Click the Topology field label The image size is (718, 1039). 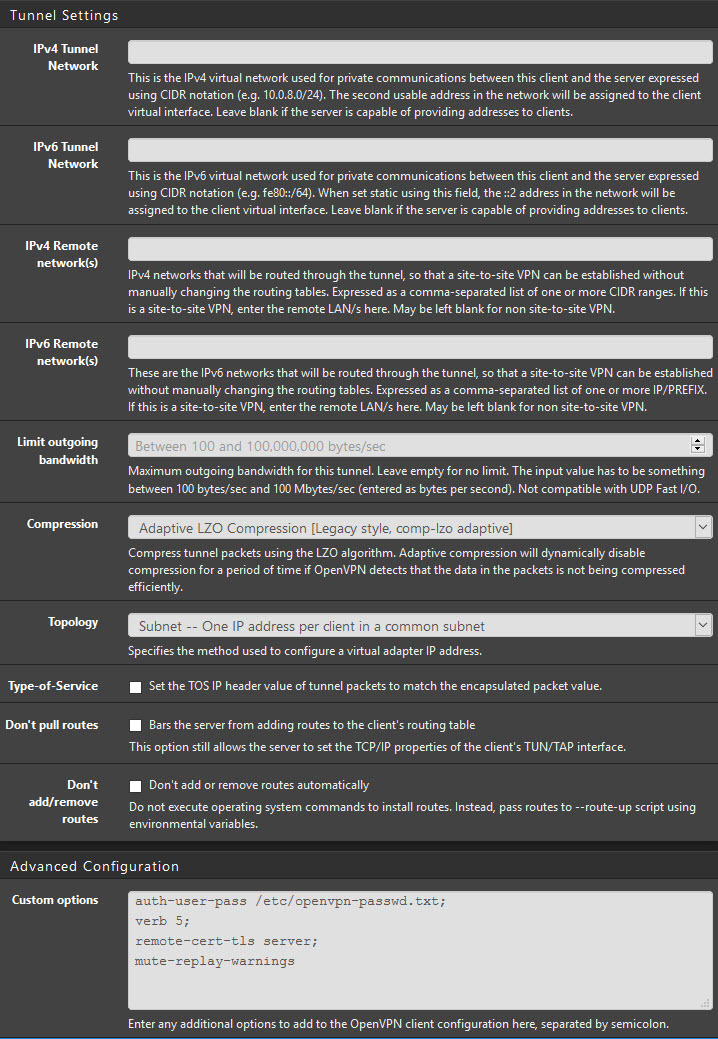[73, 622]
